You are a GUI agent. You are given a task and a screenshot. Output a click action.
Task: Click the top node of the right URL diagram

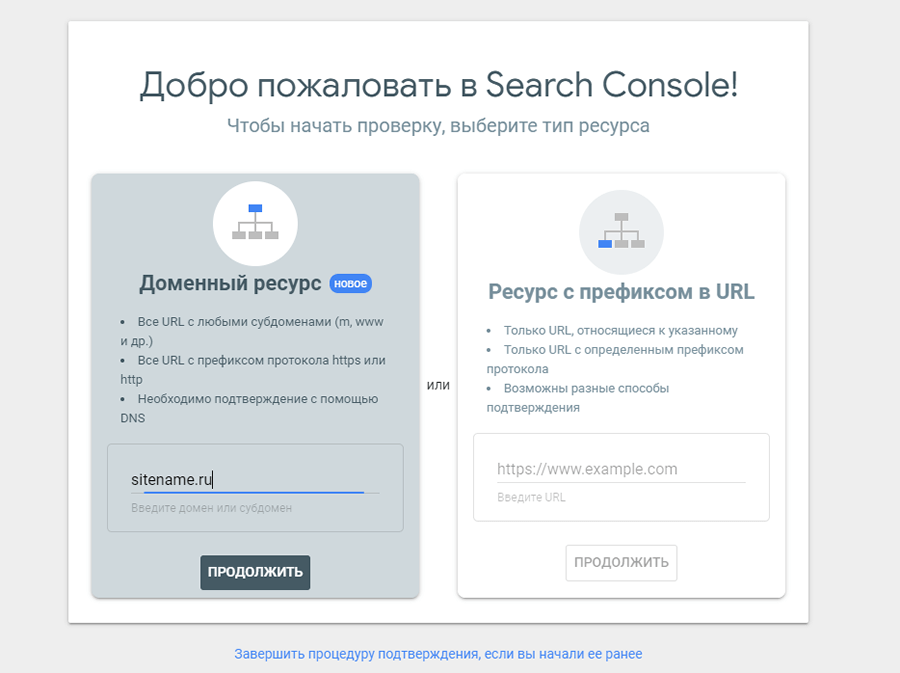(x=622, y=217)
